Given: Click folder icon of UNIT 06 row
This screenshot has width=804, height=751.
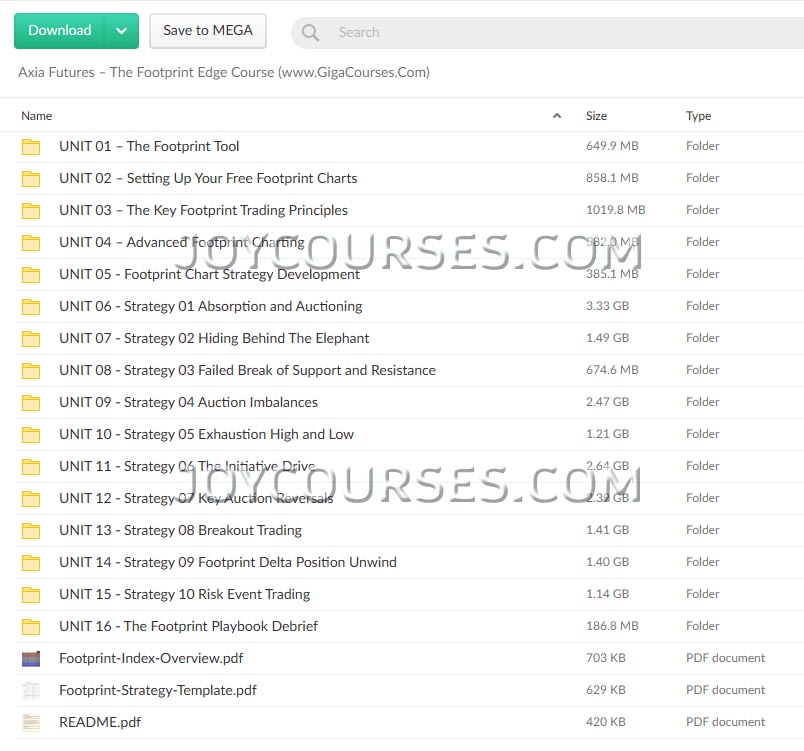Looking at the screenshot, I should [x=31, y=307].
